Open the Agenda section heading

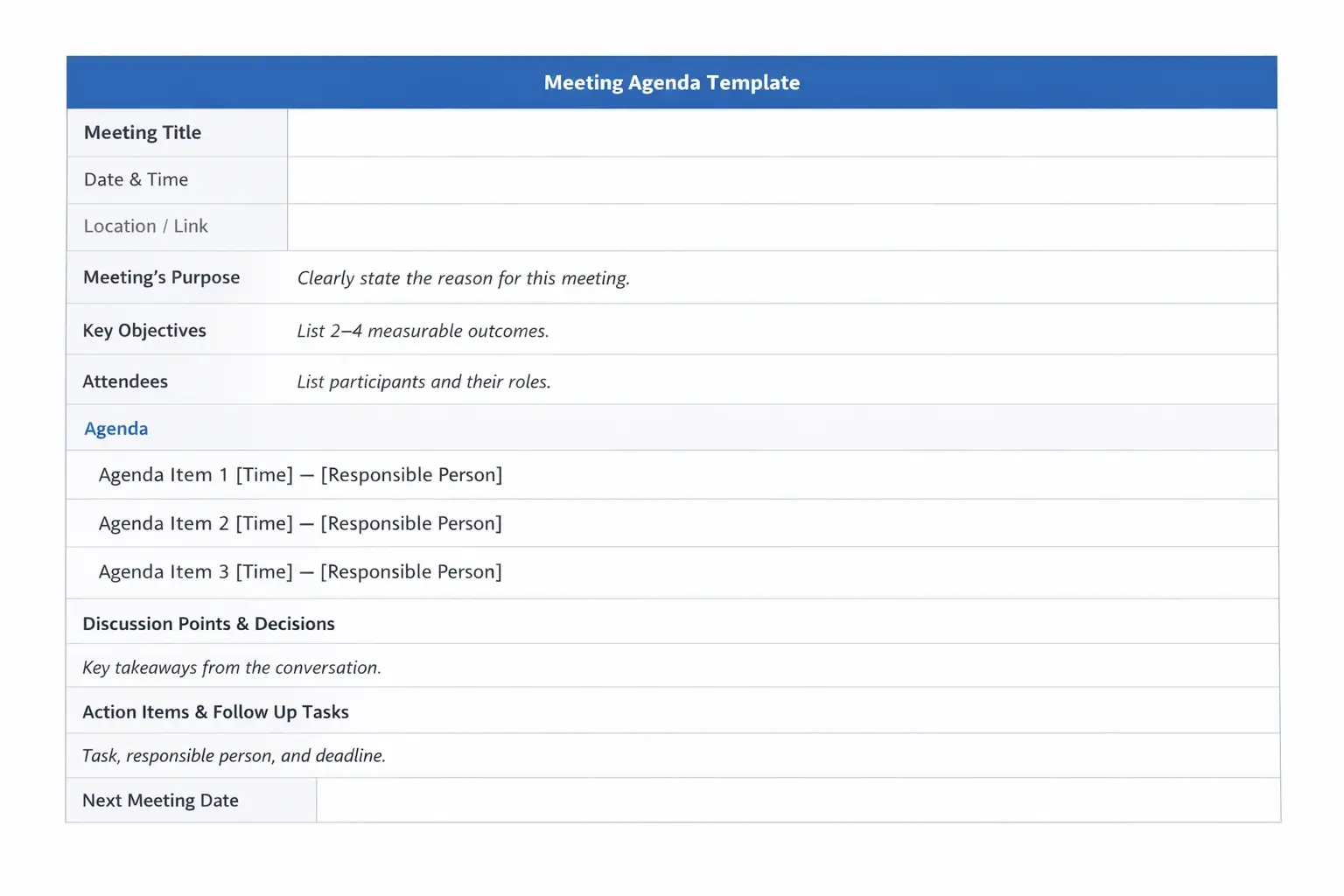tap(115, 428)
